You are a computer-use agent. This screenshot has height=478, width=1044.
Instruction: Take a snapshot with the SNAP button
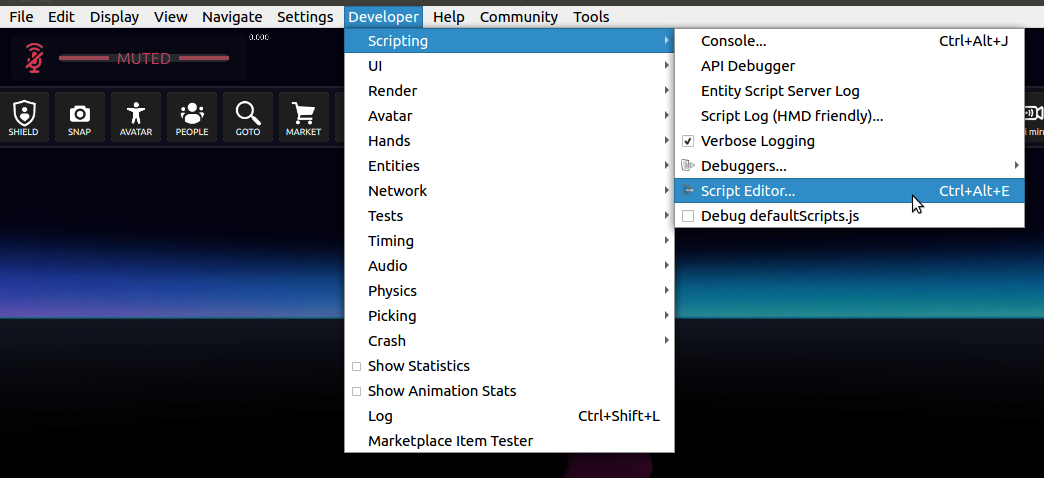[79, 117]
